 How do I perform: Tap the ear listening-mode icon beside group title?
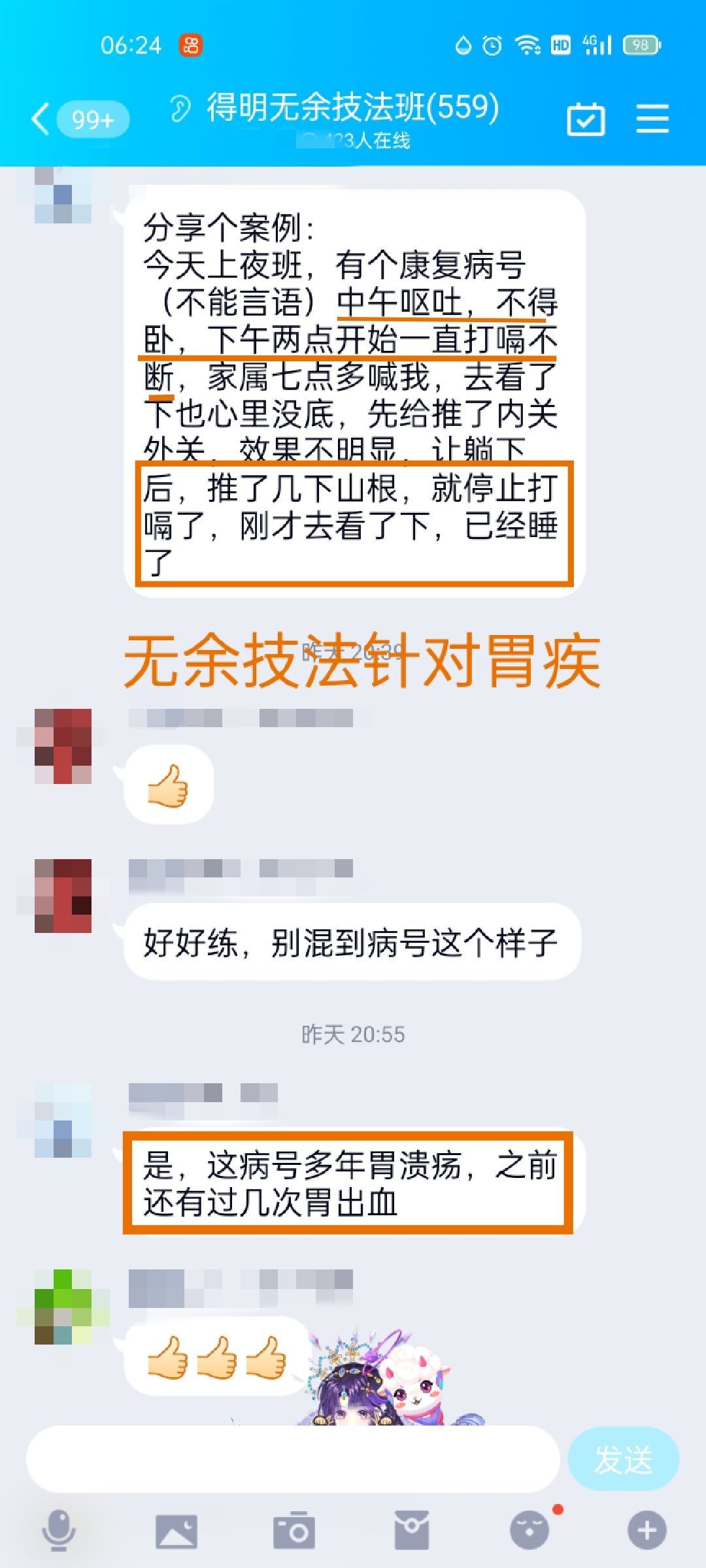[180, 108]
